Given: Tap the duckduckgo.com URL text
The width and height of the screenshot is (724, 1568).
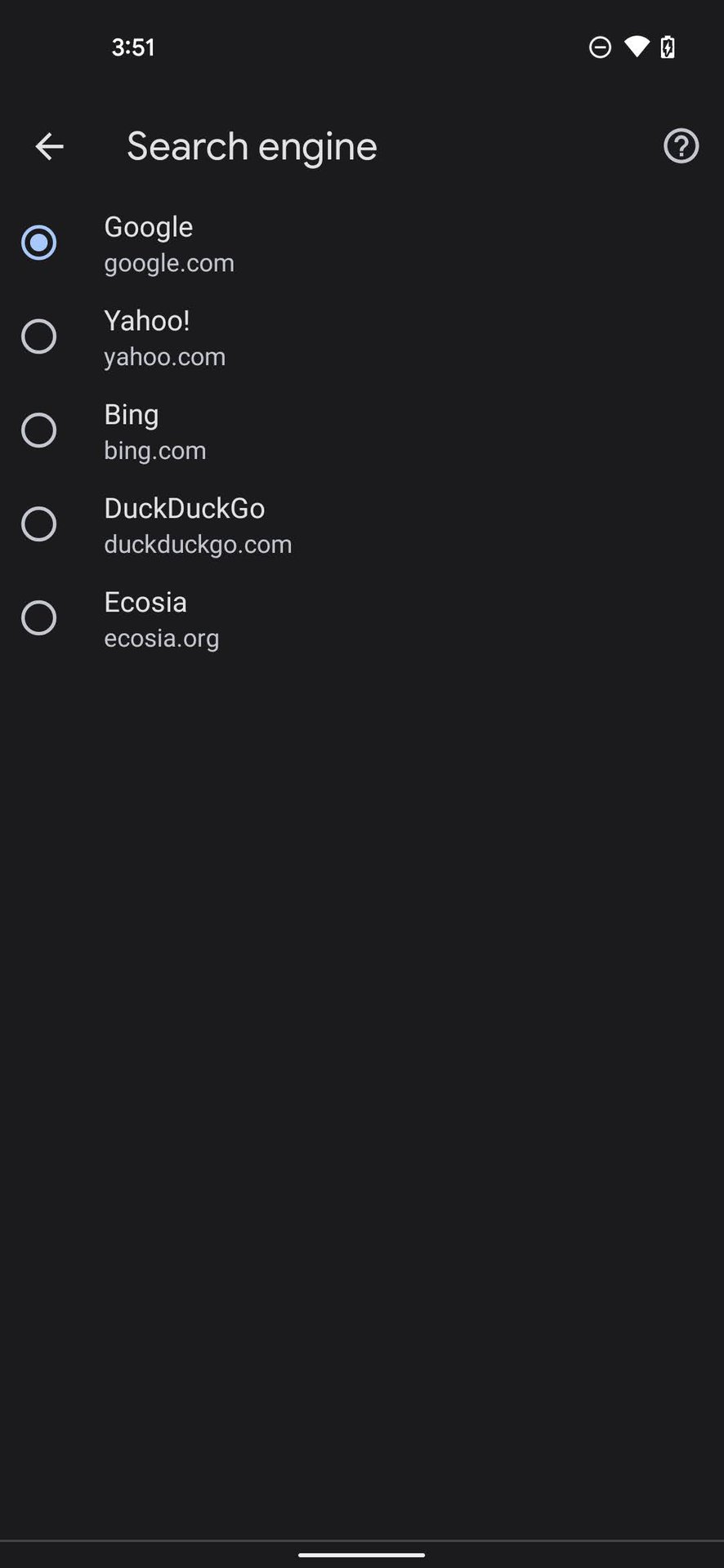Looking at the screenshot, I should click(x=198, y=545).
